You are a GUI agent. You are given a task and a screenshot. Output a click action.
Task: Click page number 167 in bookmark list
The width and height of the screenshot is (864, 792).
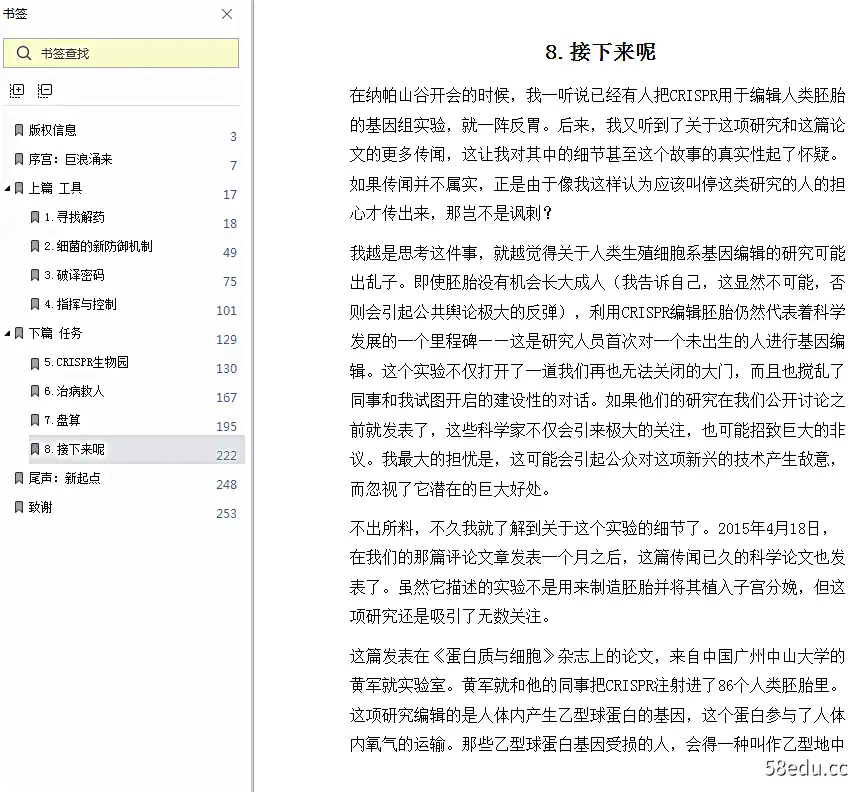[226, 397]
